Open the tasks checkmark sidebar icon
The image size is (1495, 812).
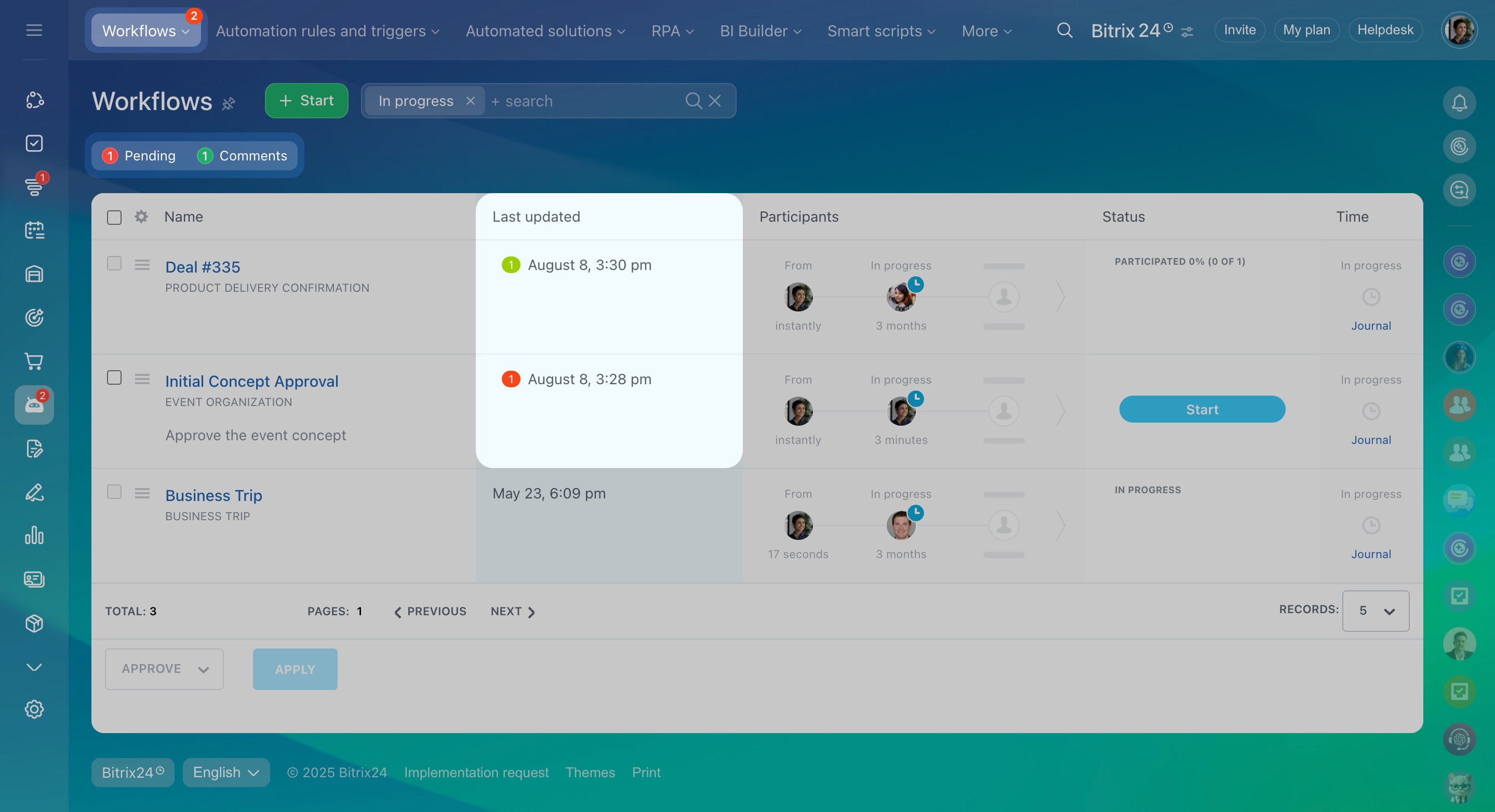34,143
